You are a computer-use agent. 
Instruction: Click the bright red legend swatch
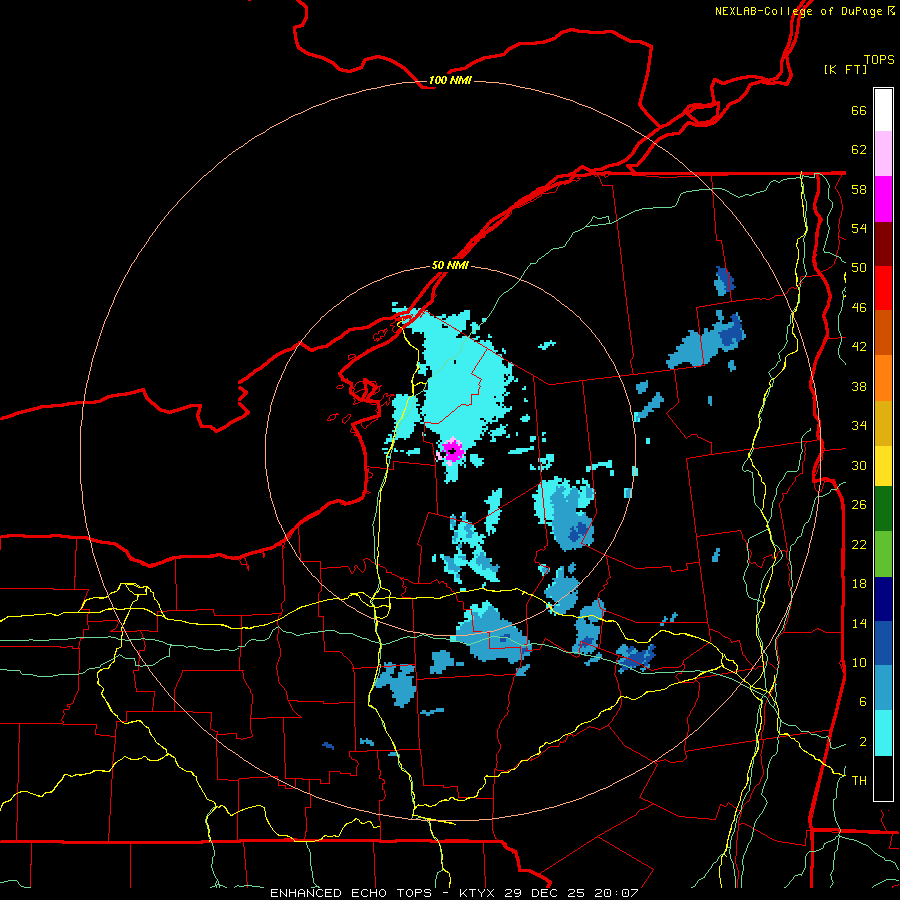coord(883,288)
